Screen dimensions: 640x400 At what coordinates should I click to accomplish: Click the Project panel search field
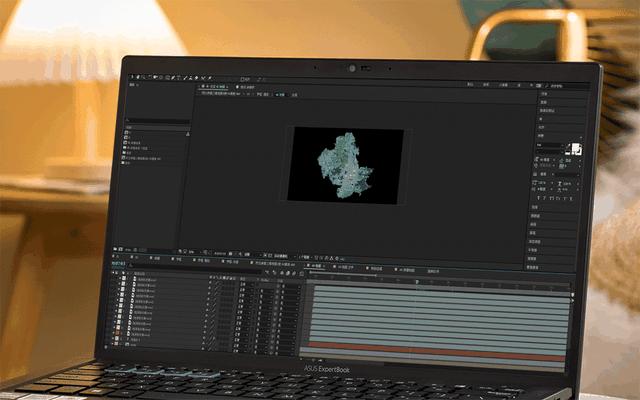pos(158,121)
